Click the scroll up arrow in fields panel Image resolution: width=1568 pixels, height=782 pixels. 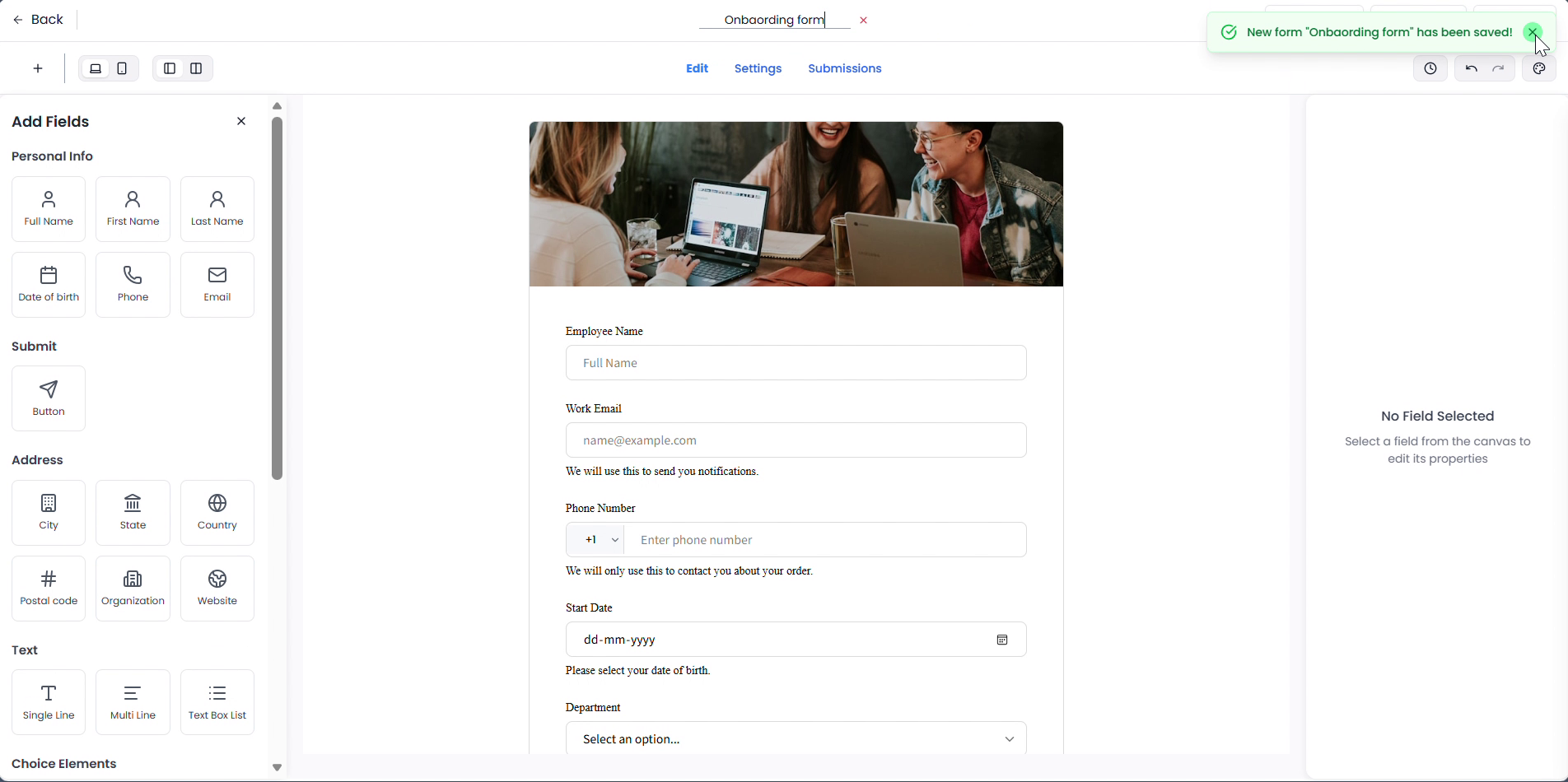coord(277,106)
